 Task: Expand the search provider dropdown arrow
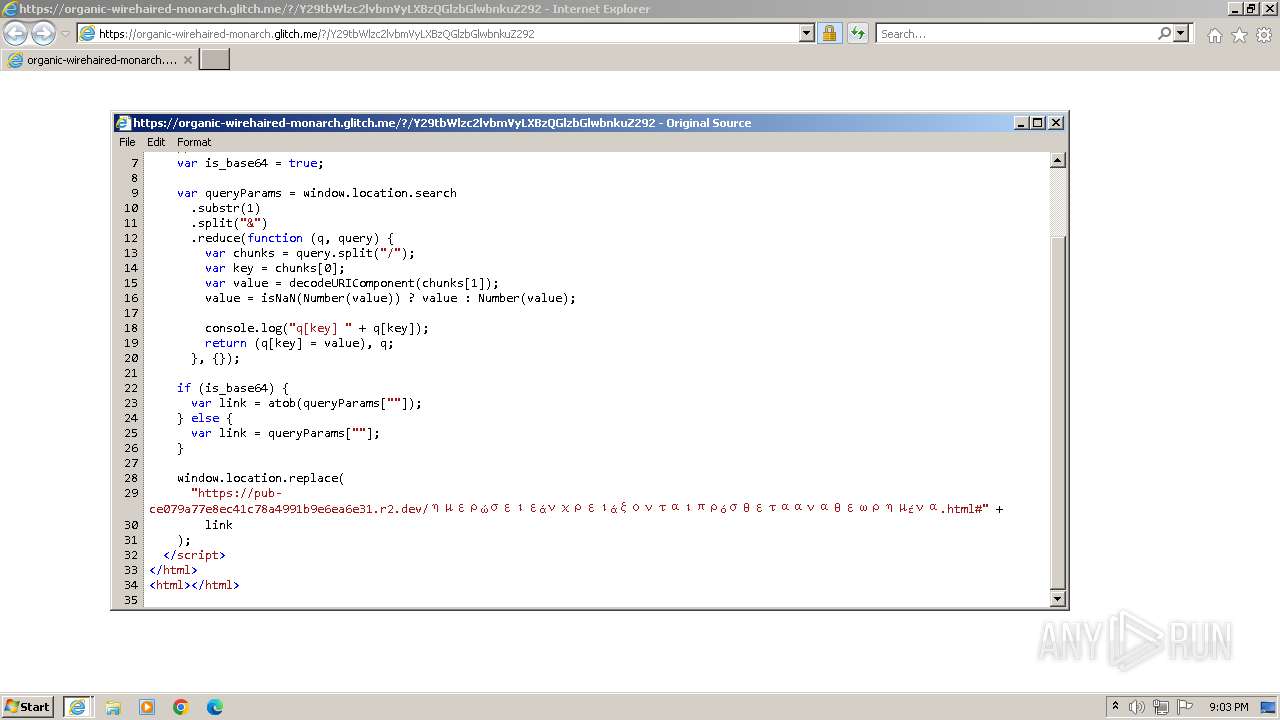1181,33
